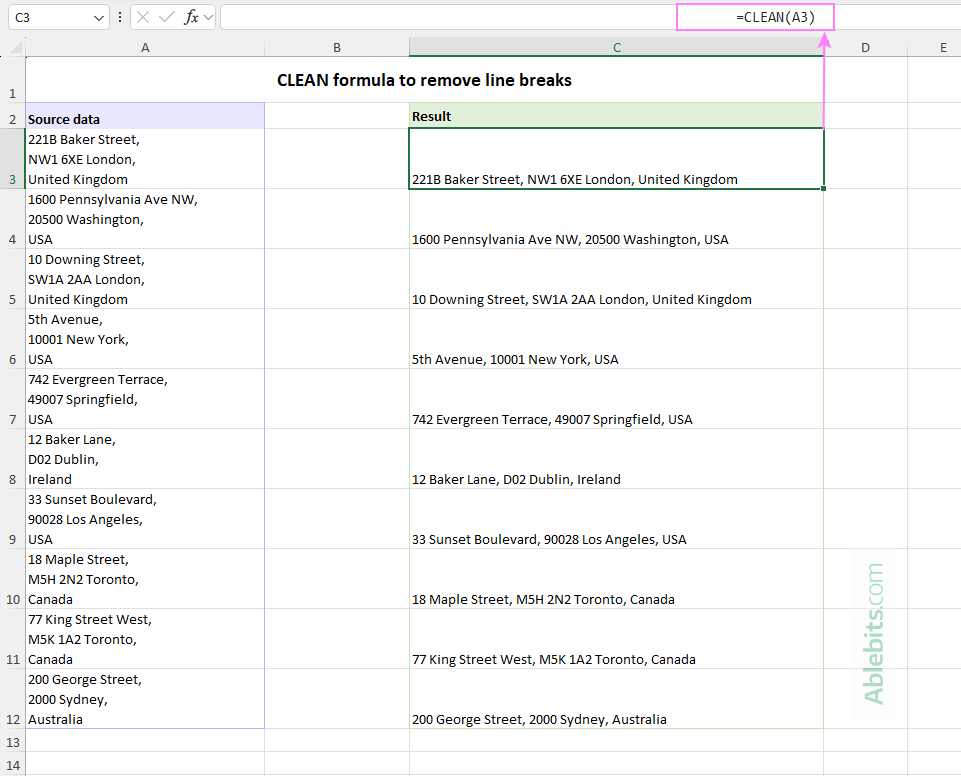This screenshot has width=961, height=776.
Task: Select the cell with 742 Evergreen Terrace result
Action: tap(616, 399)
